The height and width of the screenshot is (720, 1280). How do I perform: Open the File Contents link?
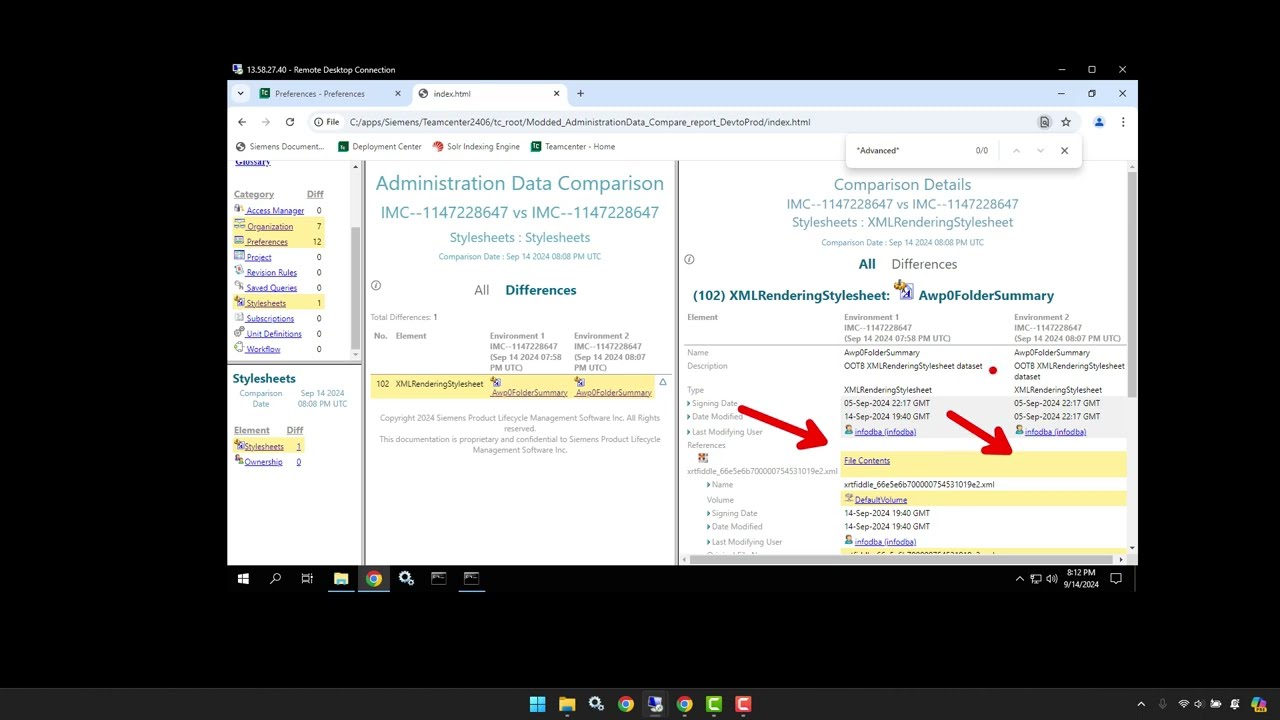(x=867, y=461)
